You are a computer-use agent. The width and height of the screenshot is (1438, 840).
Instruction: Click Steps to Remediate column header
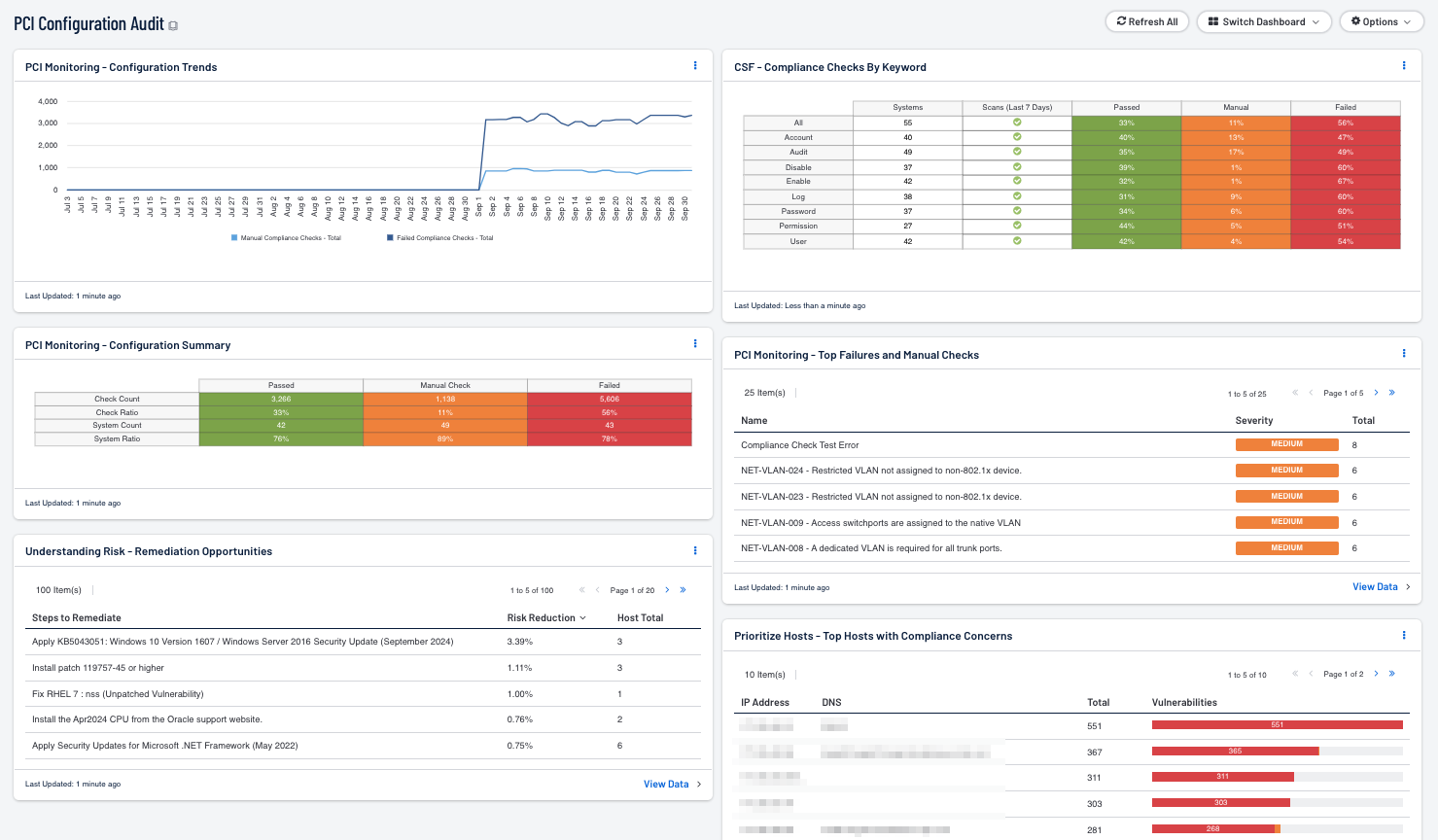pyautogui.click(x=77, y=617)
